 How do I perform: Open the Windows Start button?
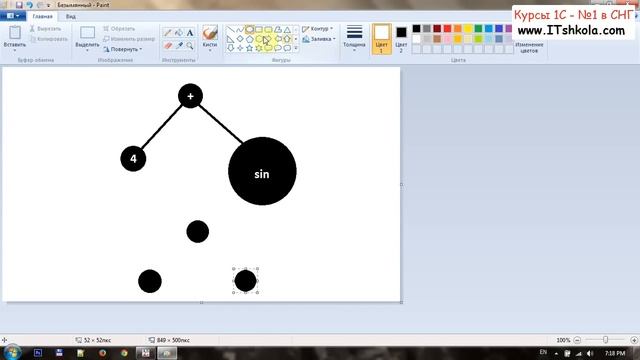tap(12, 352)
